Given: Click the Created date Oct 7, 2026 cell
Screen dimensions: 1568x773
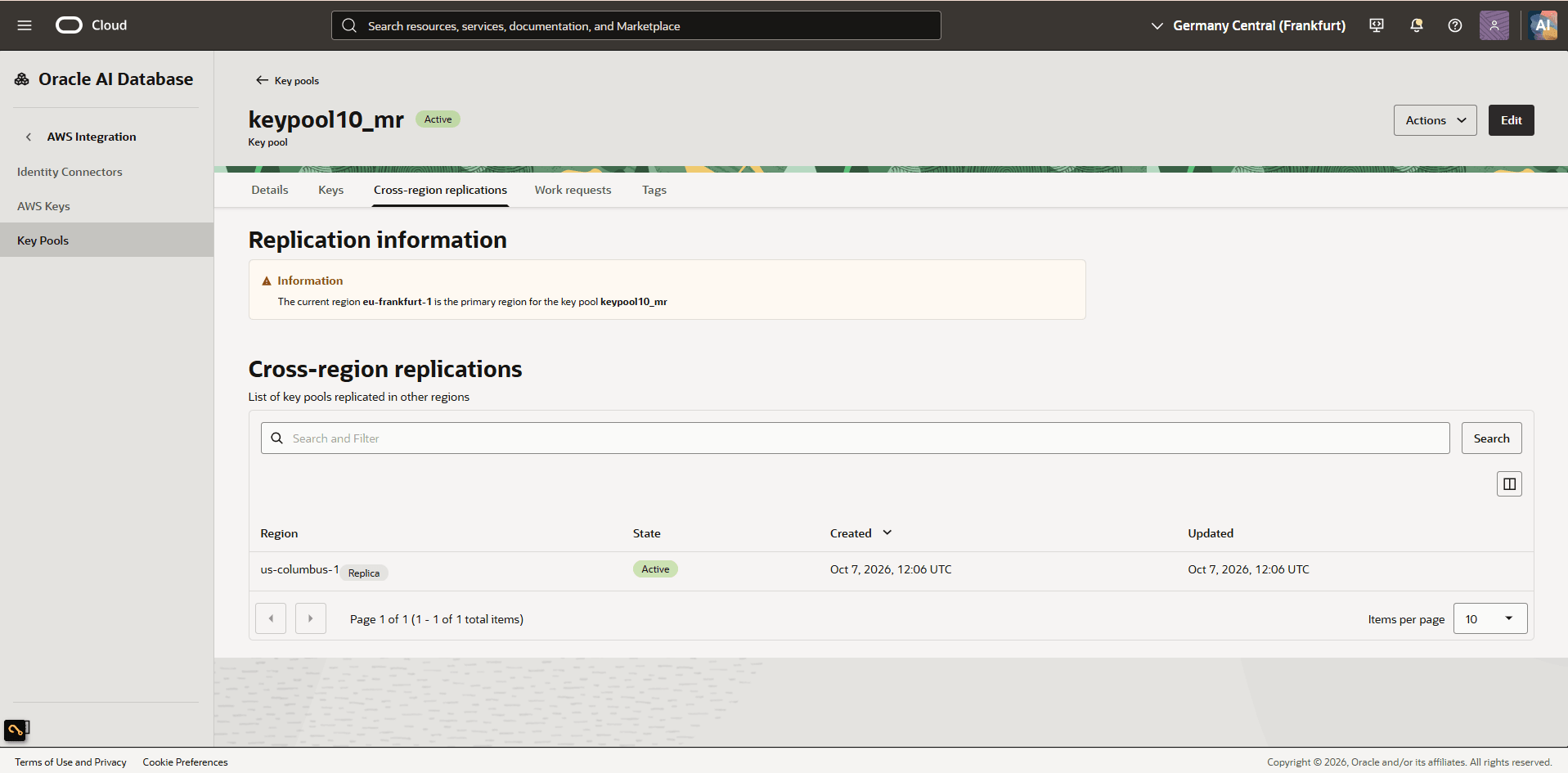Looking at the screenshot, I should [891, 569].
